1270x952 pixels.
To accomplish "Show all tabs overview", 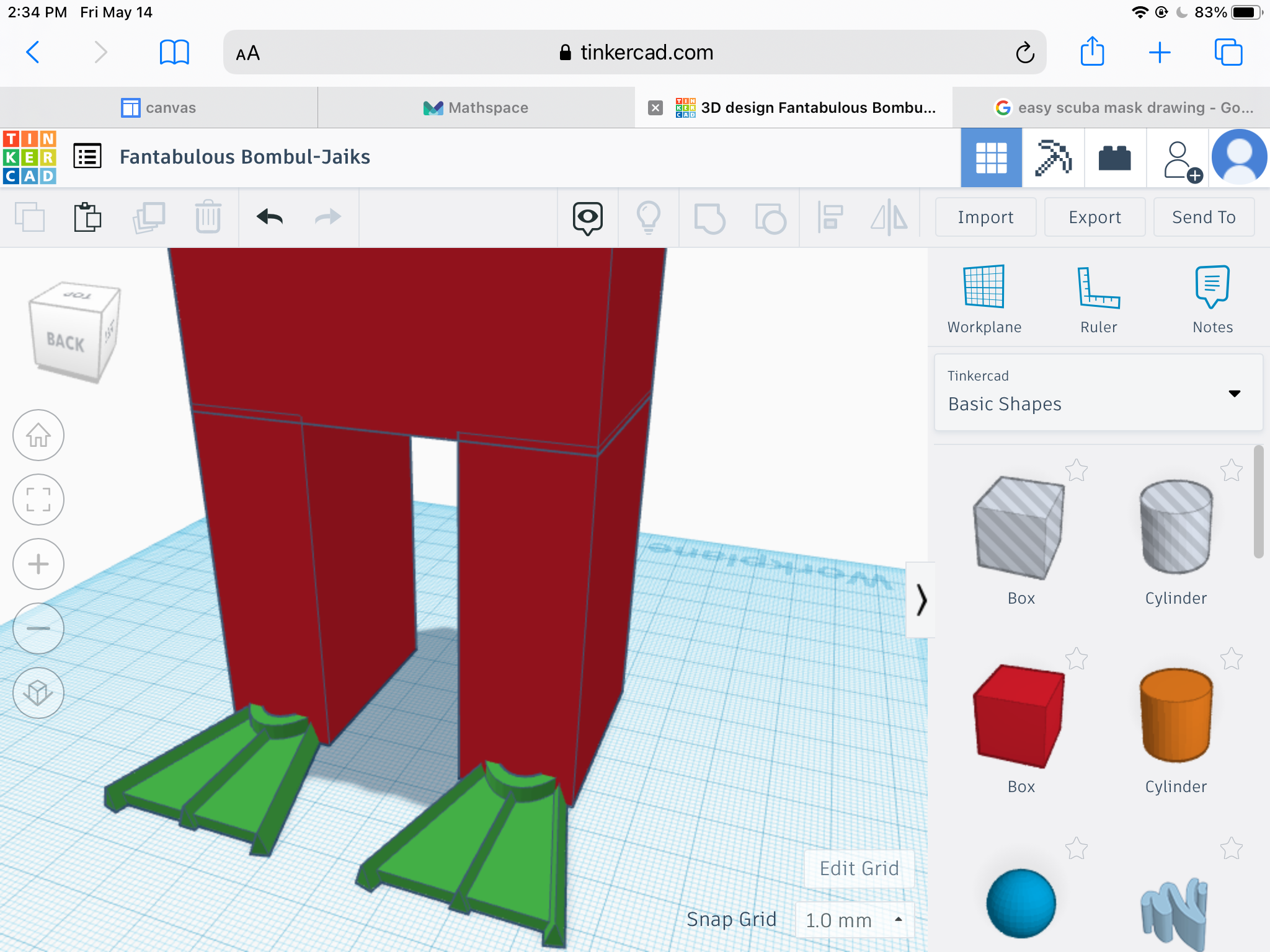I will coord(1228,52).
